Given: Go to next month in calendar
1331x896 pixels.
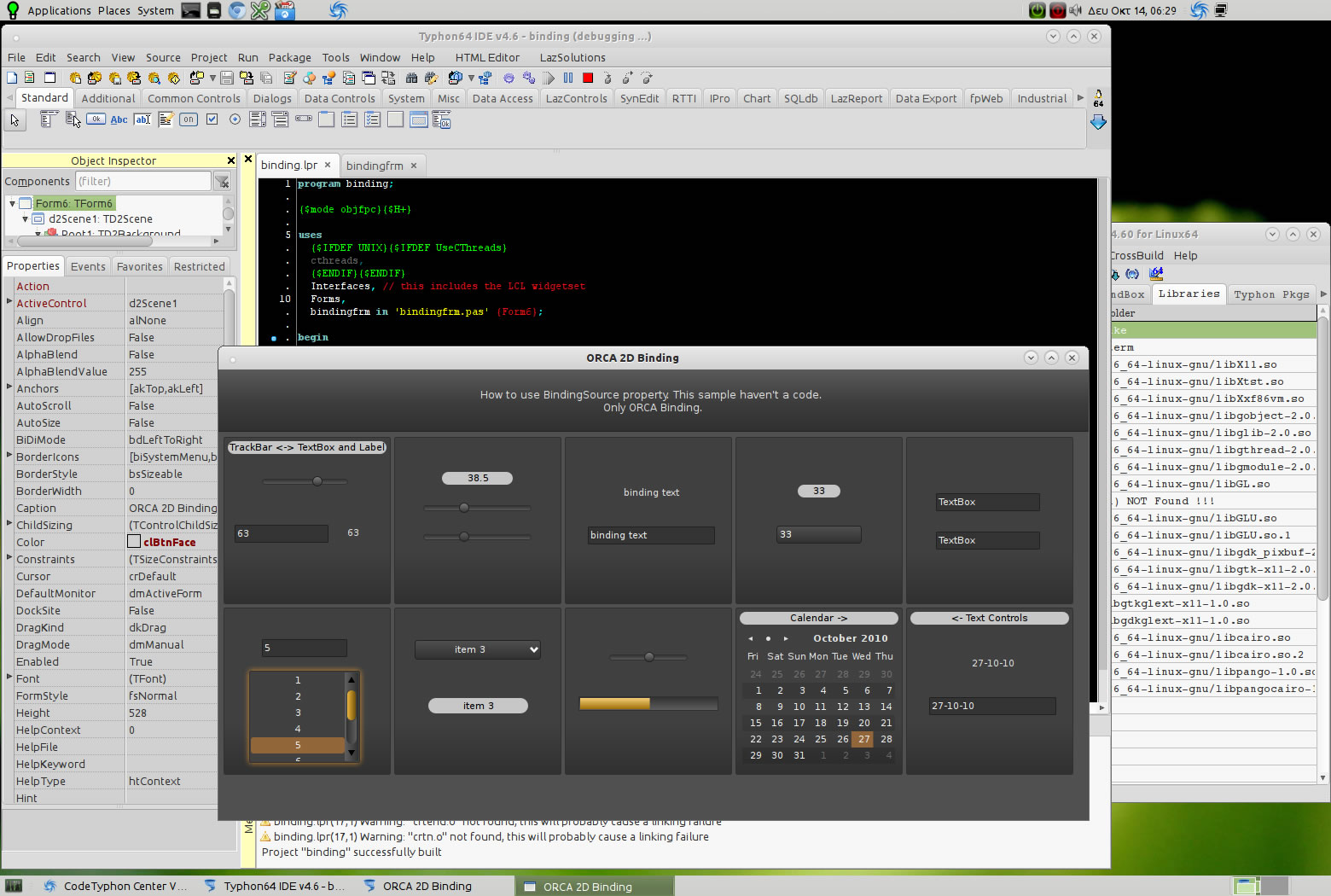Looking at the screenshot, I should tap(786, 638).
